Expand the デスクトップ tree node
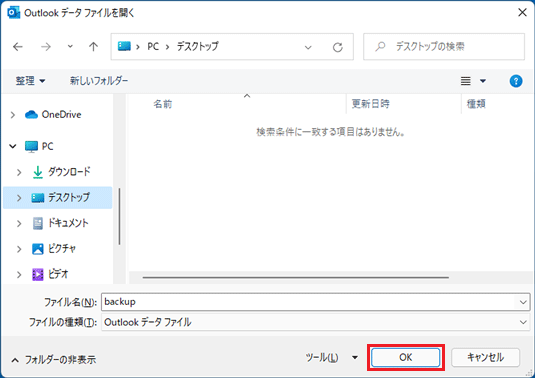The width and height of the screenshot is (535, 378). point(19,198)
